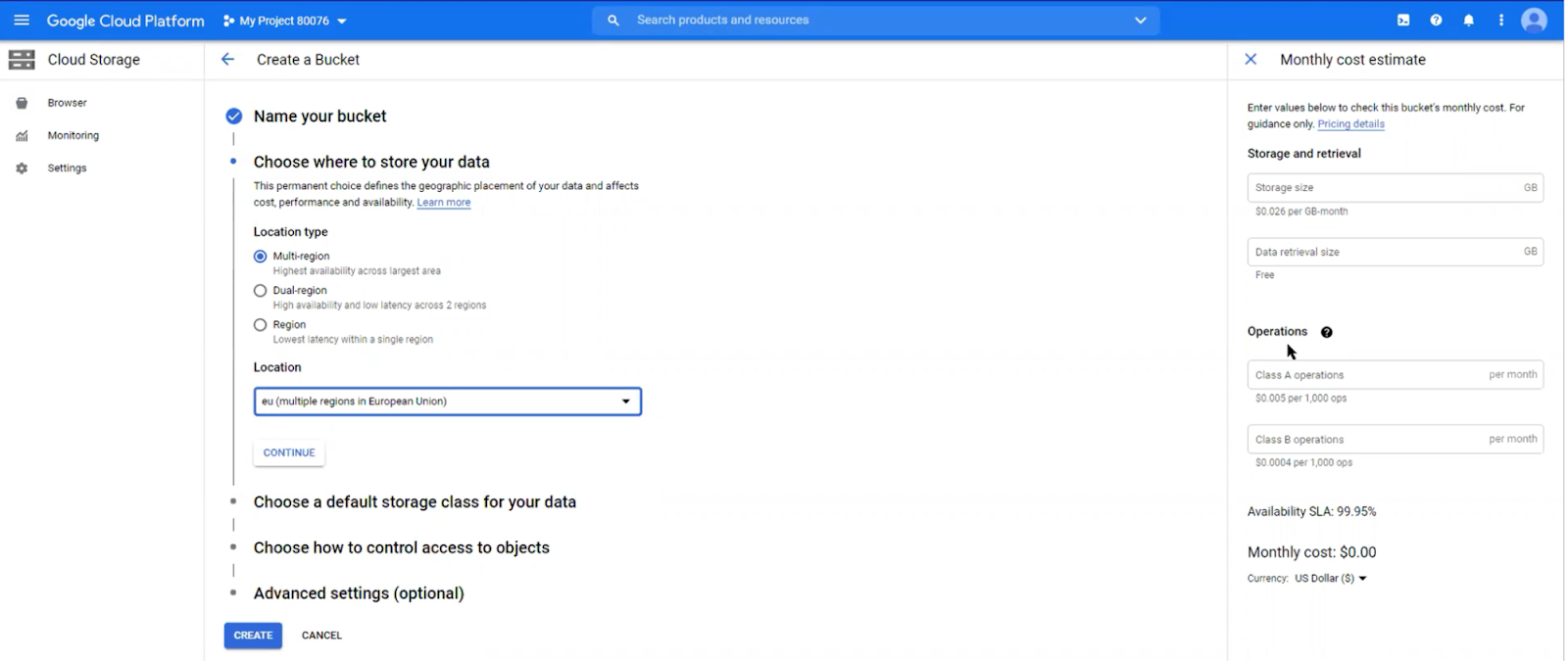Activate Cloud Shell terminal icon
Viewport: 1568px width, 662px height.
1403,21
